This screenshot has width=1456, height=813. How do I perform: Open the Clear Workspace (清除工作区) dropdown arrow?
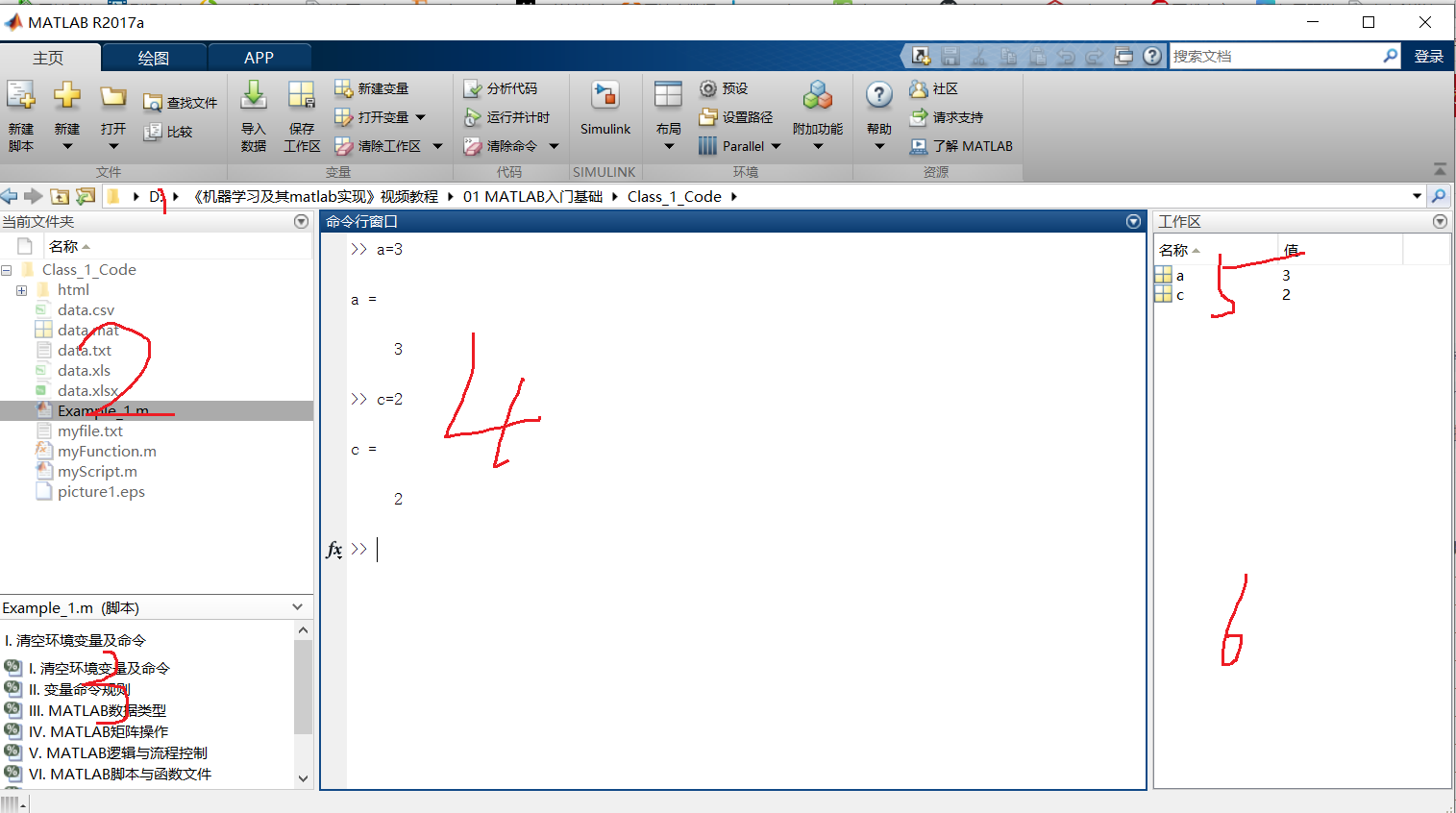click(x=437, y=146)
